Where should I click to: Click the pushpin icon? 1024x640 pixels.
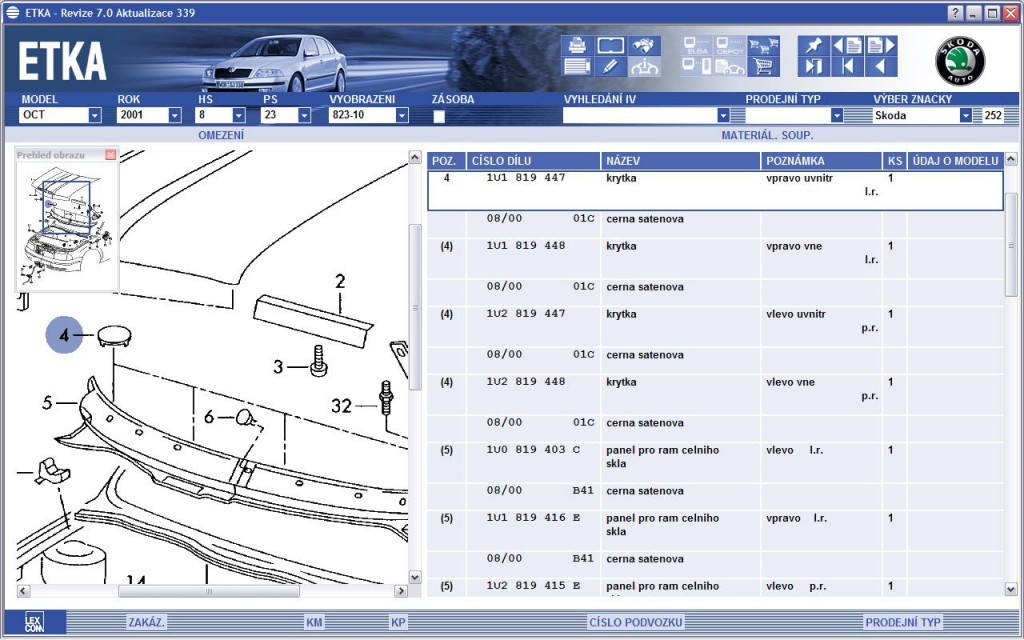click(x=814, y=46)
